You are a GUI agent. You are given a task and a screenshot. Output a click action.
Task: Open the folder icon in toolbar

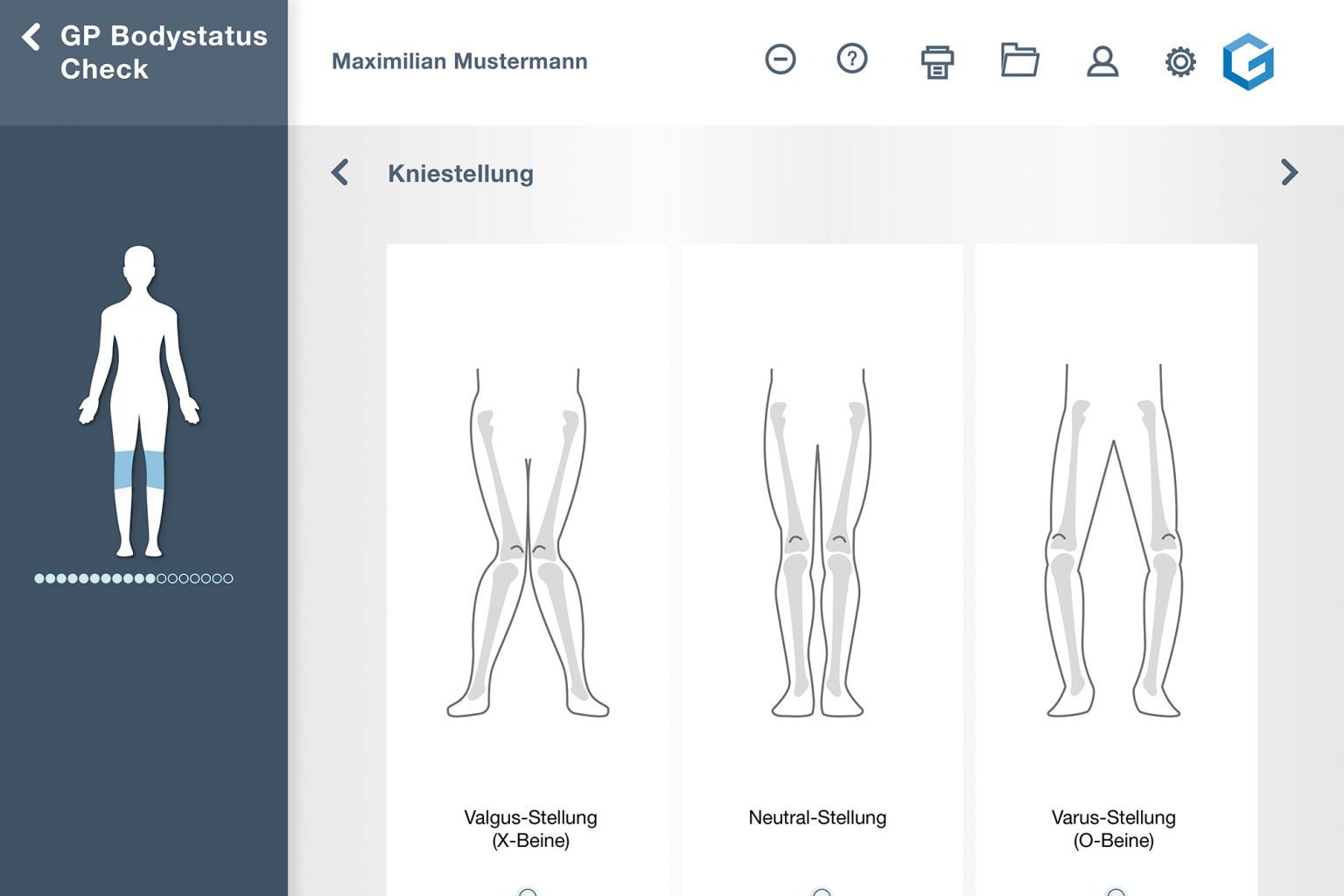click(x=1019, y=60)
